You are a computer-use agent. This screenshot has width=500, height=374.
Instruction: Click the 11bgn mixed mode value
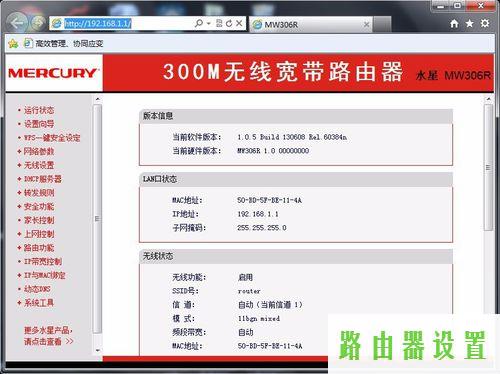coord(259,318)
